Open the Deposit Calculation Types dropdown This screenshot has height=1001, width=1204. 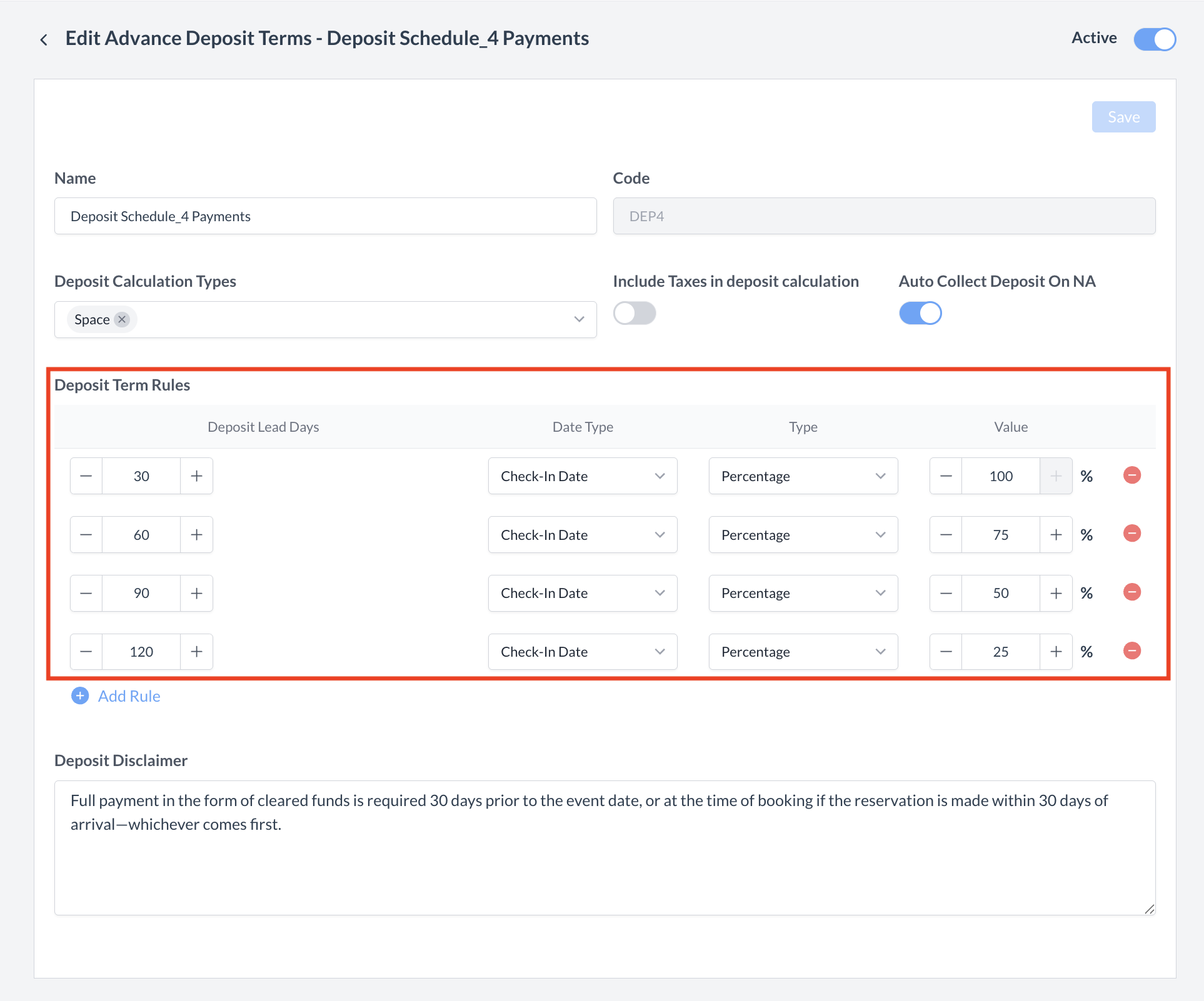(579, 319)
